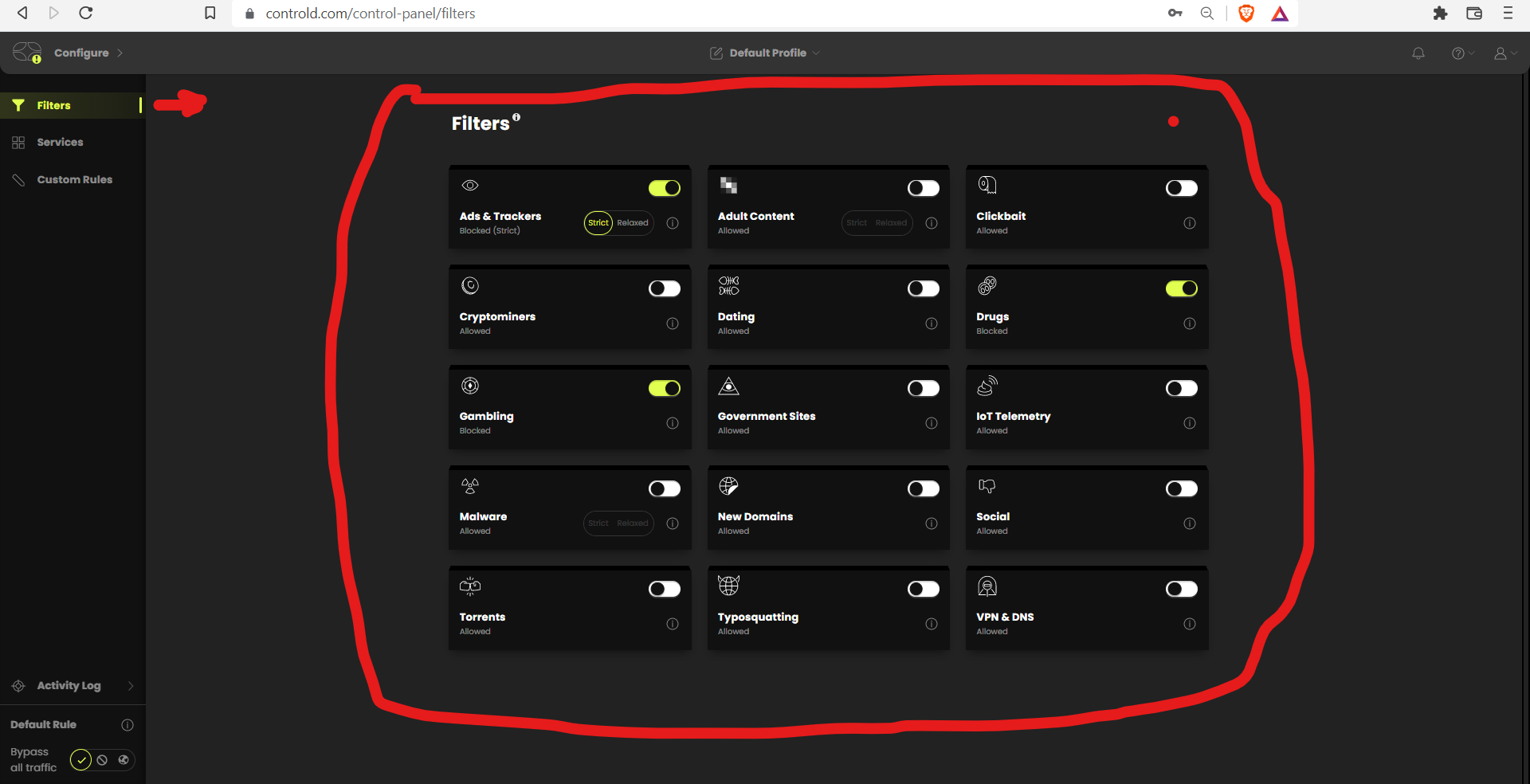Open the browser extensions puzzle icon
Viewport: 1530px width, 784px height.
pos(1440,14)
